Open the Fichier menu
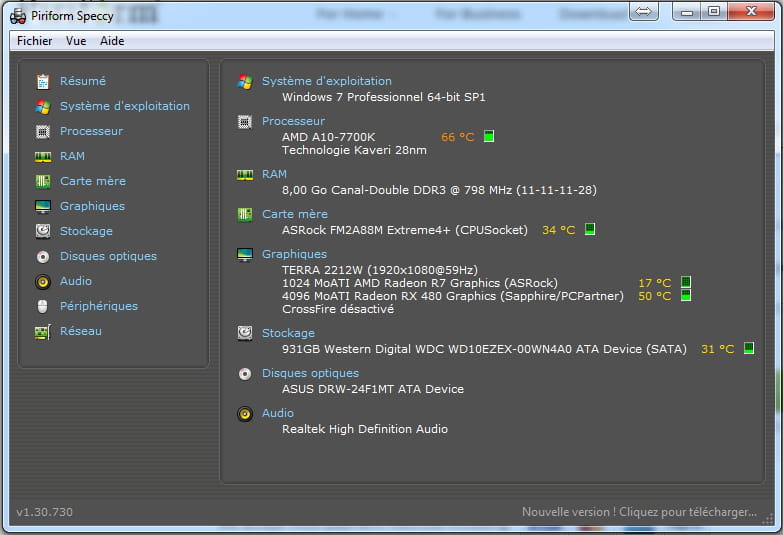Image resolution: width=783 pixels, height=535 pixels. [35, 41]
